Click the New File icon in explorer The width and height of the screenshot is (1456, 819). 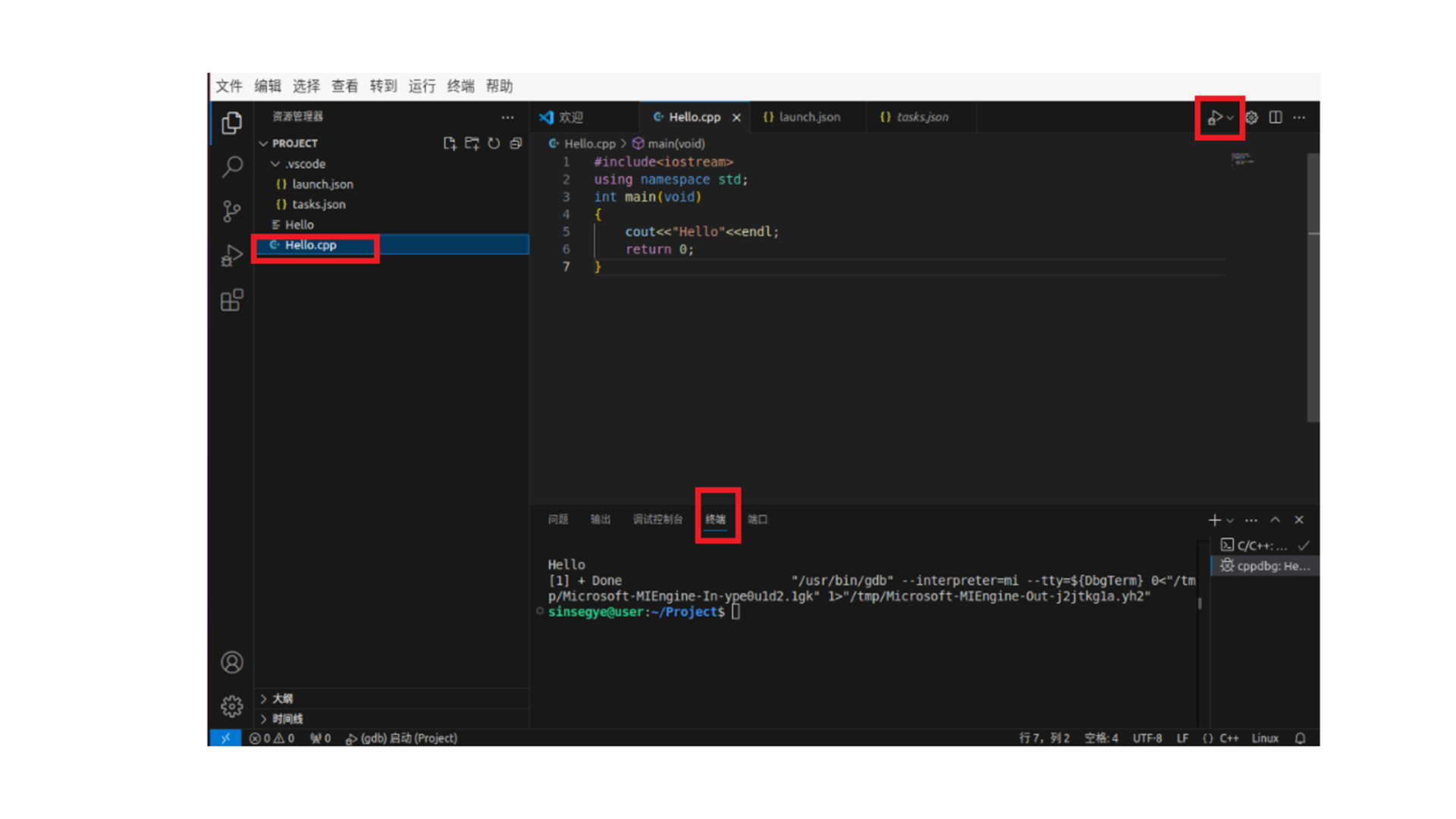coord(450,143)
